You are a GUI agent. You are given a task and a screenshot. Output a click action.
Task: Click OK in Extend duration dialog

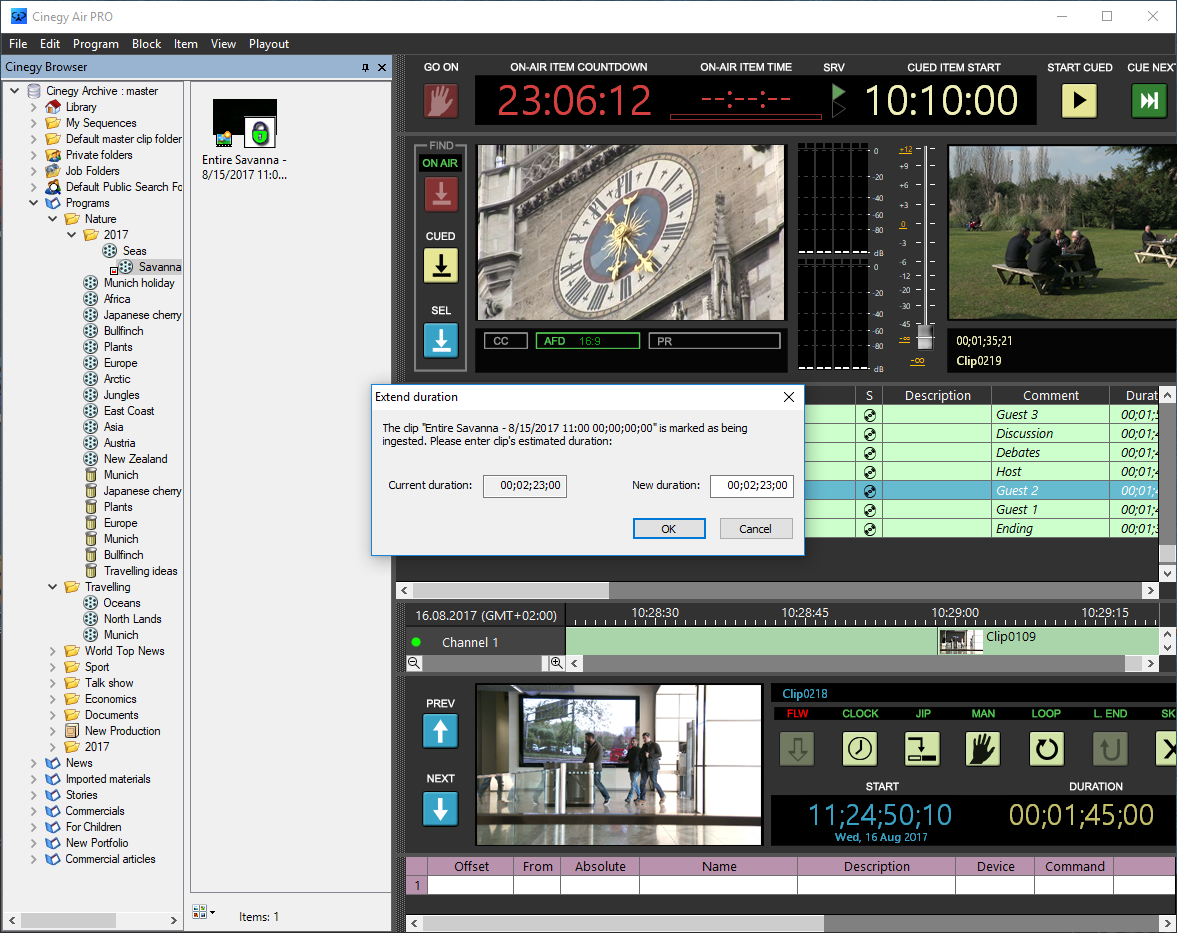coord(669,529)
